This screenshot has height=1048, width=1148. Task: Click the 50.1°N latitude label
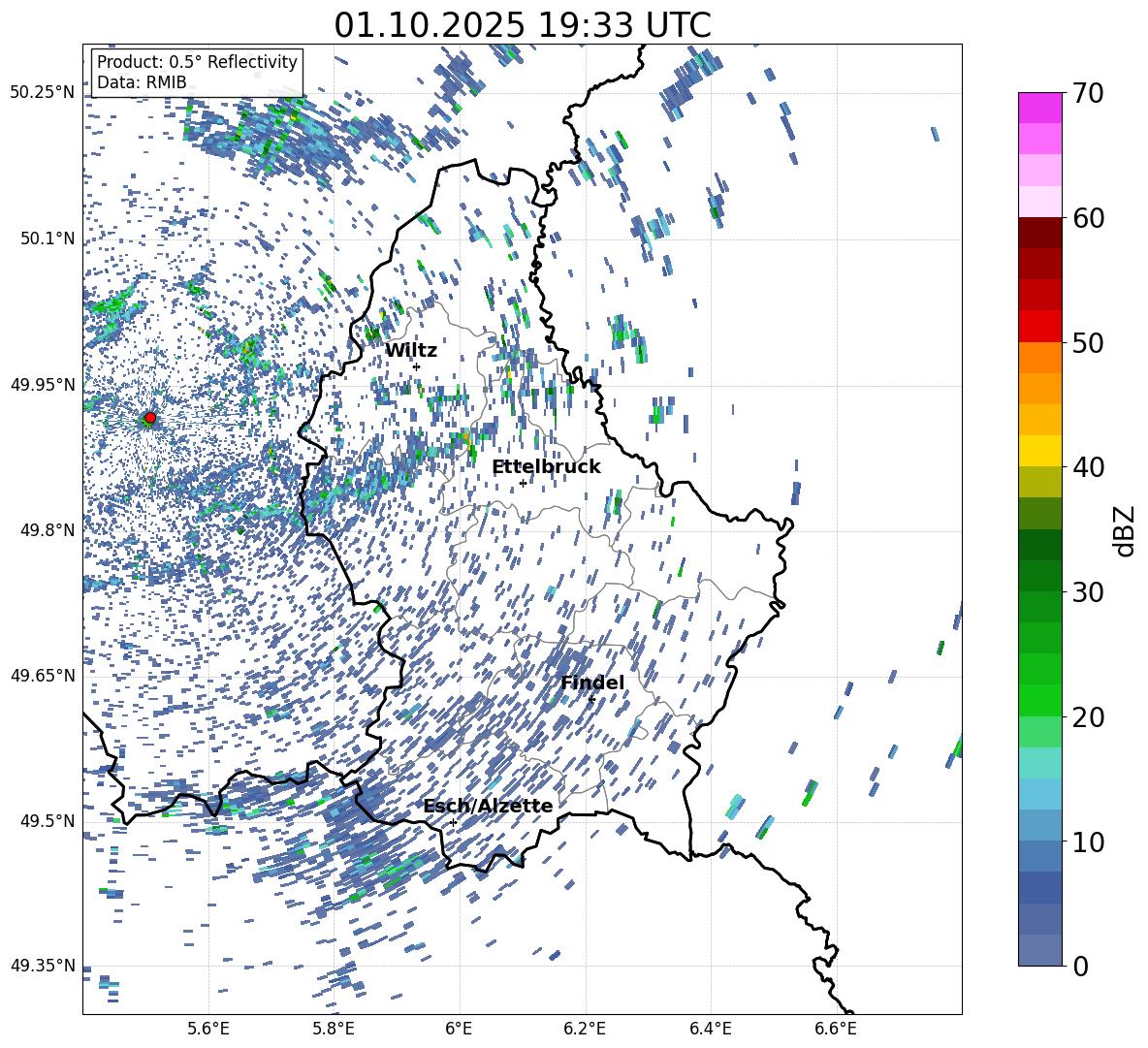click(48, 238)
